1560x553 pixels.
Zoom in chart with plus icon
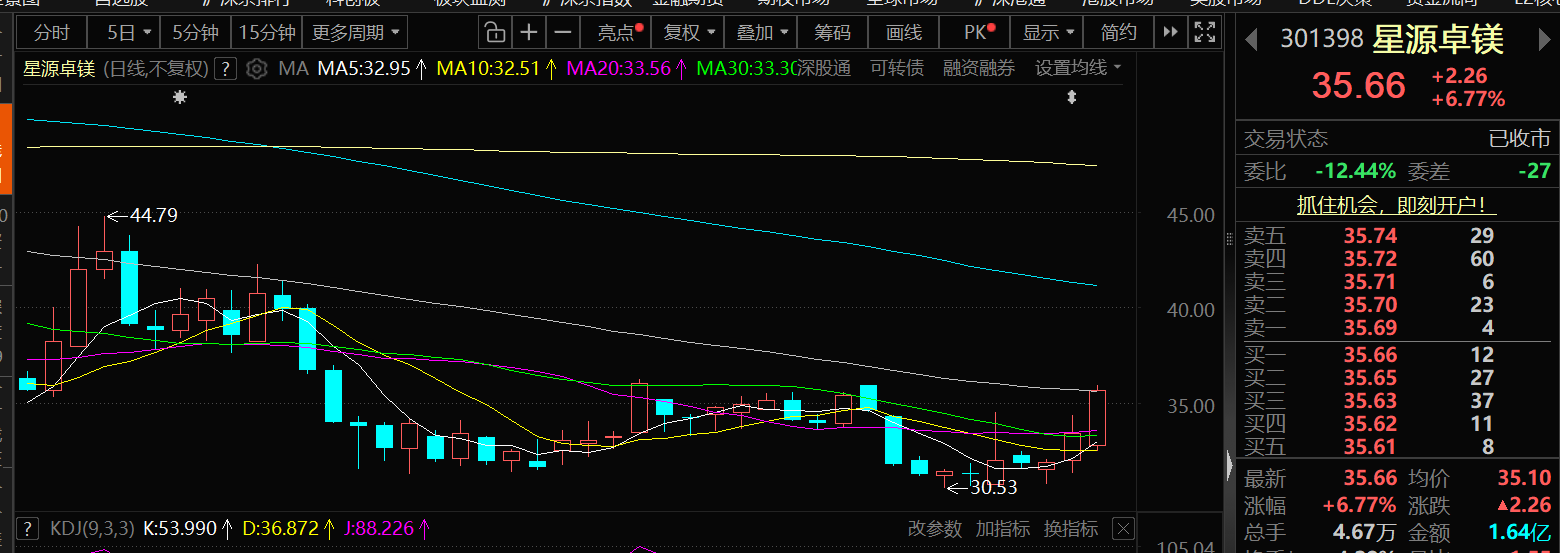529,33
